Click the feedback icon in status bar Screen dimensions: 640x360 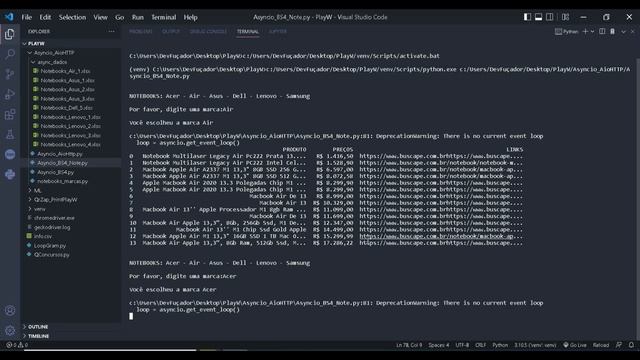point(619,345)
